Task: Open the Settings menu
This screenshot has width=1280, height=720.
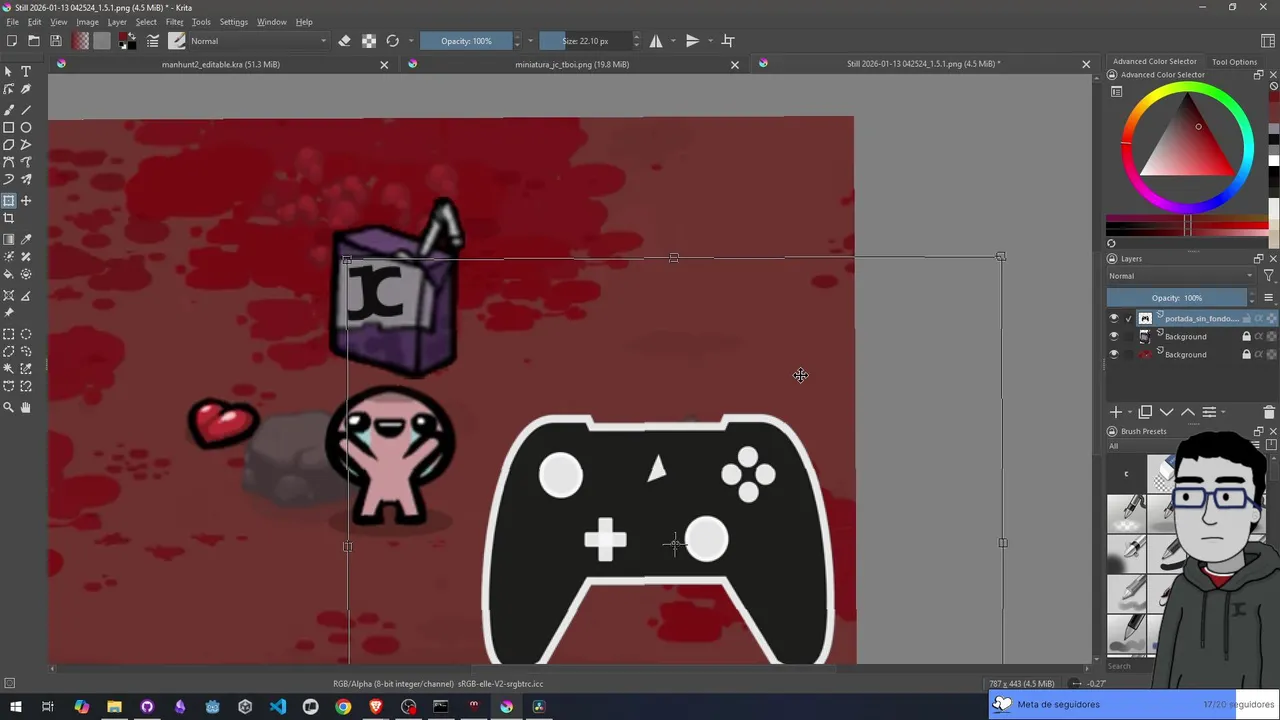Action: point(233,22)
